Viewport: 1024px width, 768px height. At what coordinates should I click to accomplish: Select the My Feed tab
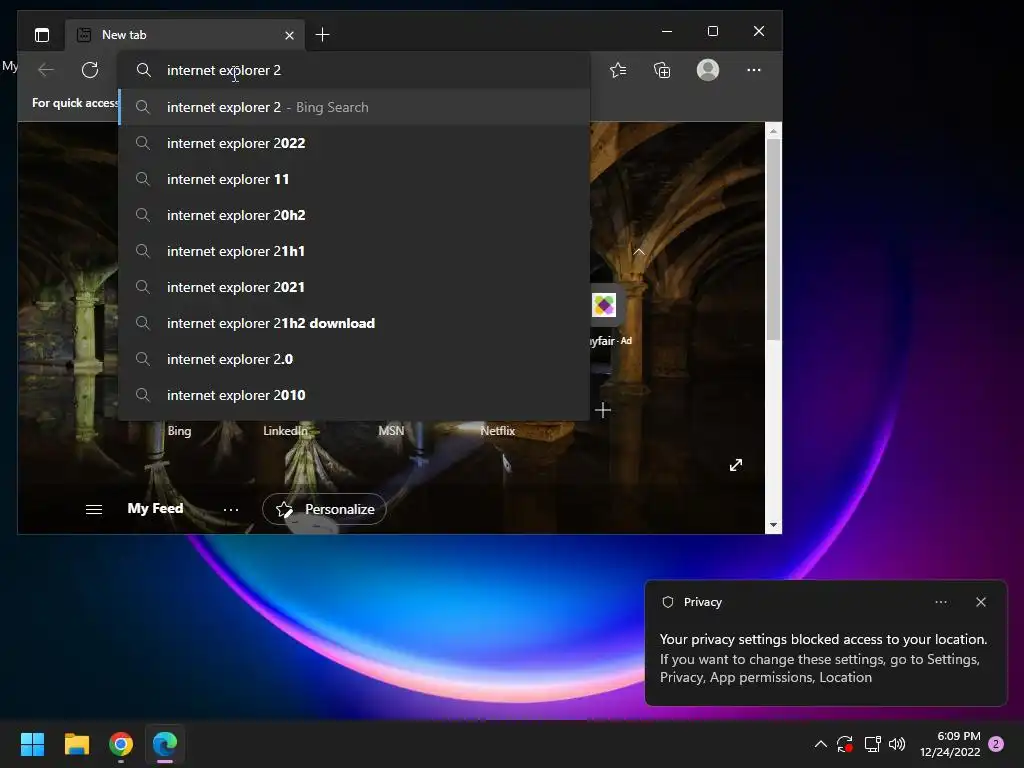coord(155,508)
